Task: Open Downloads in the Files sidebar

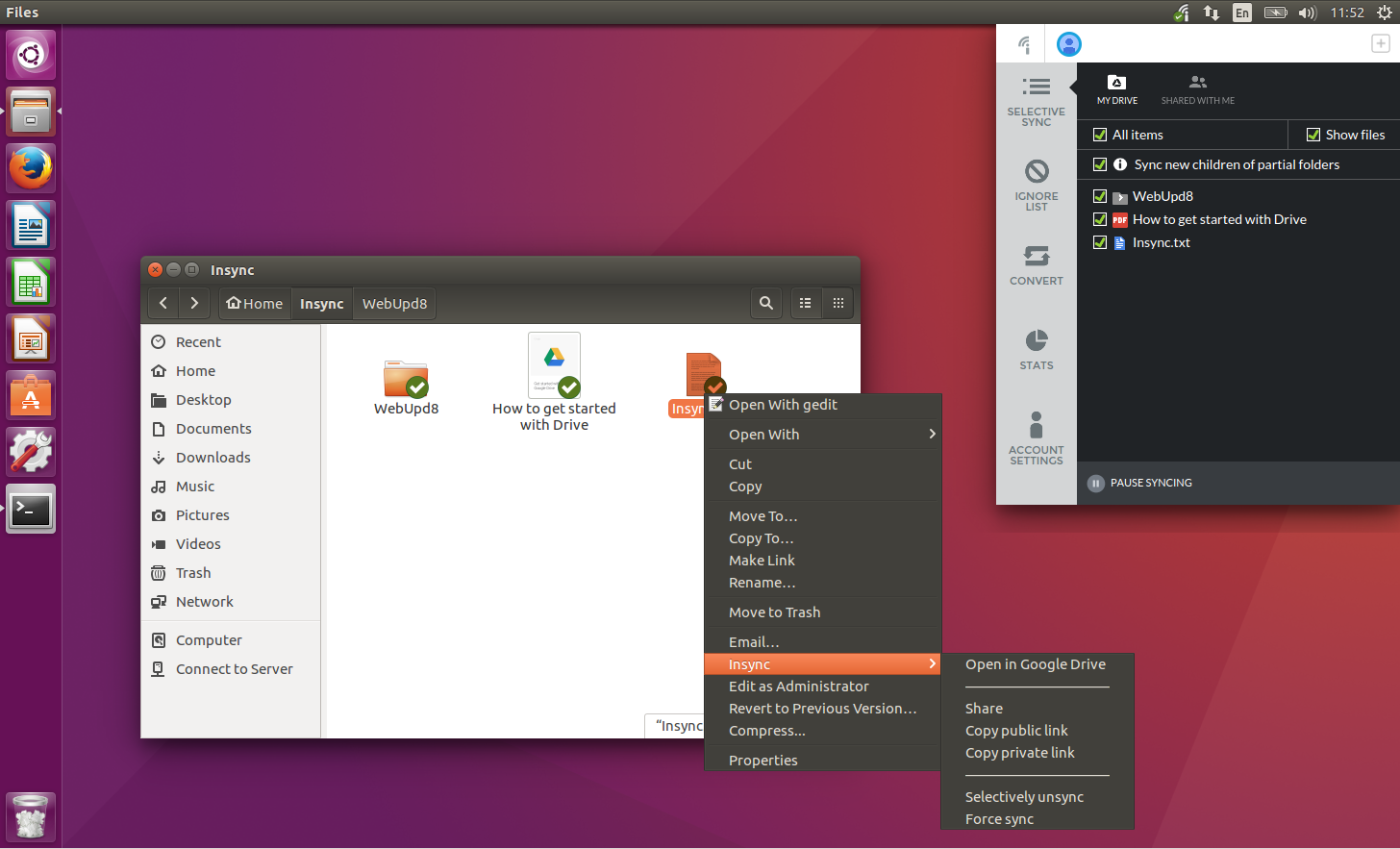Action: click(x=231, y=458)
